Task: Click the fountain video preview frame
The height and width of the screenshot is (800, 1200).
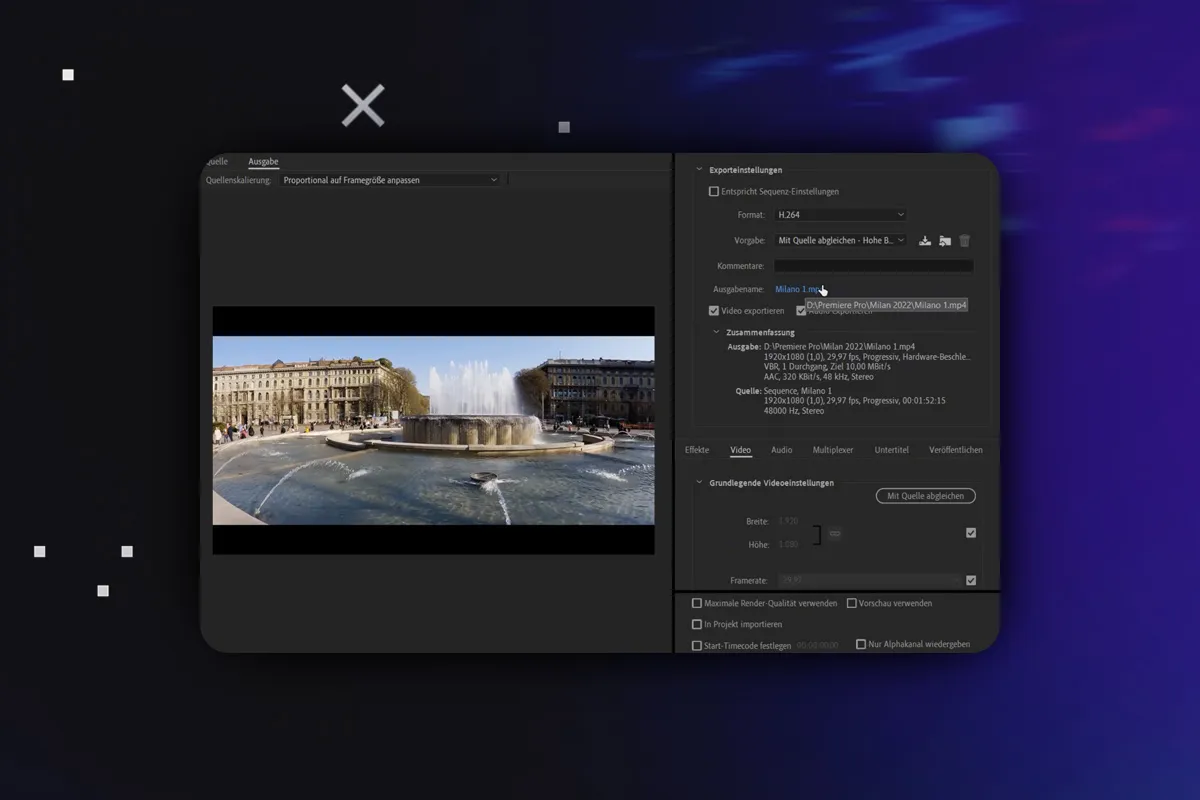Action: [433, 430]
